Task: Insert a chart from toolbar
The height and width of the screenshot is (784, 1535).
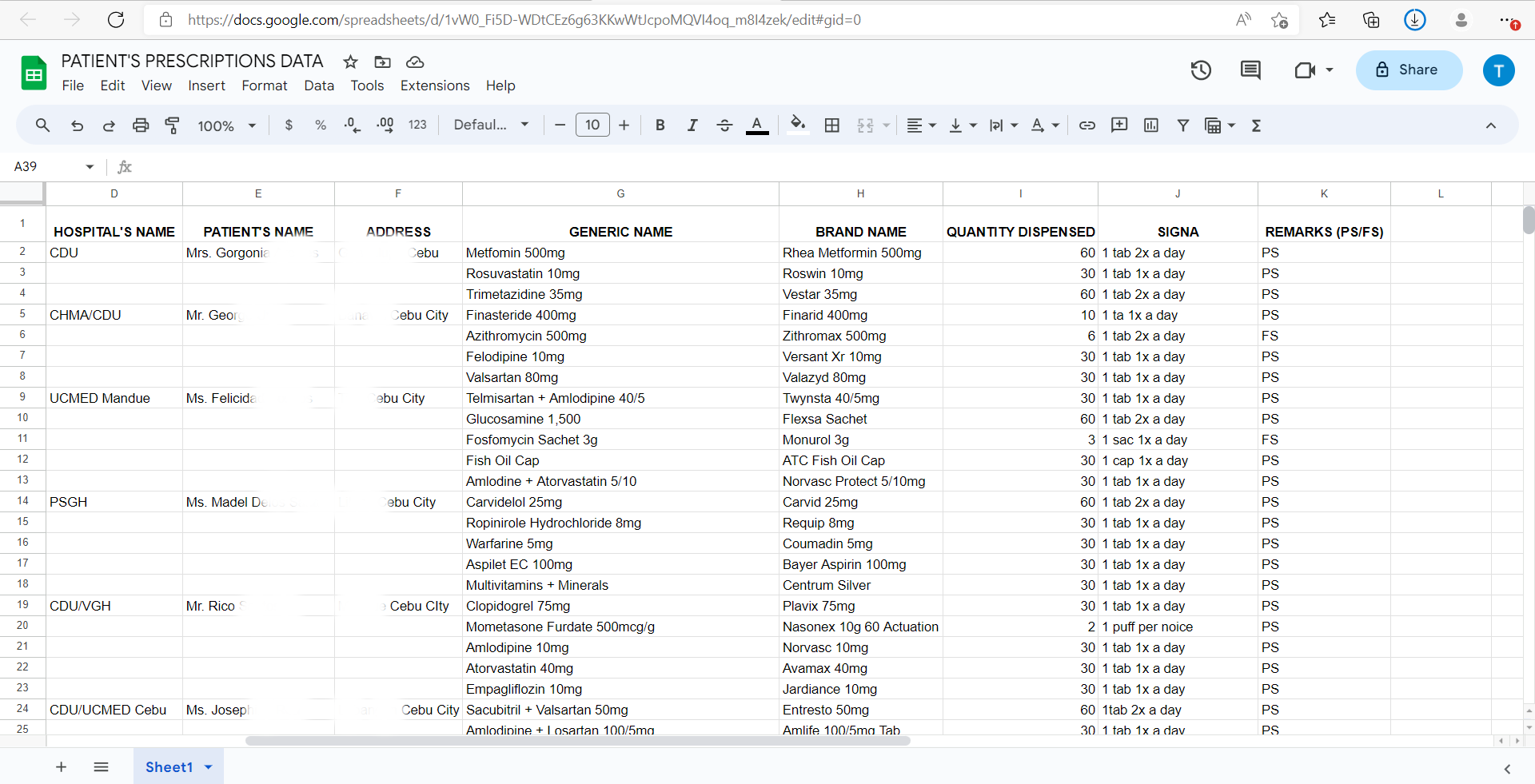Action: click(1151, 125)
